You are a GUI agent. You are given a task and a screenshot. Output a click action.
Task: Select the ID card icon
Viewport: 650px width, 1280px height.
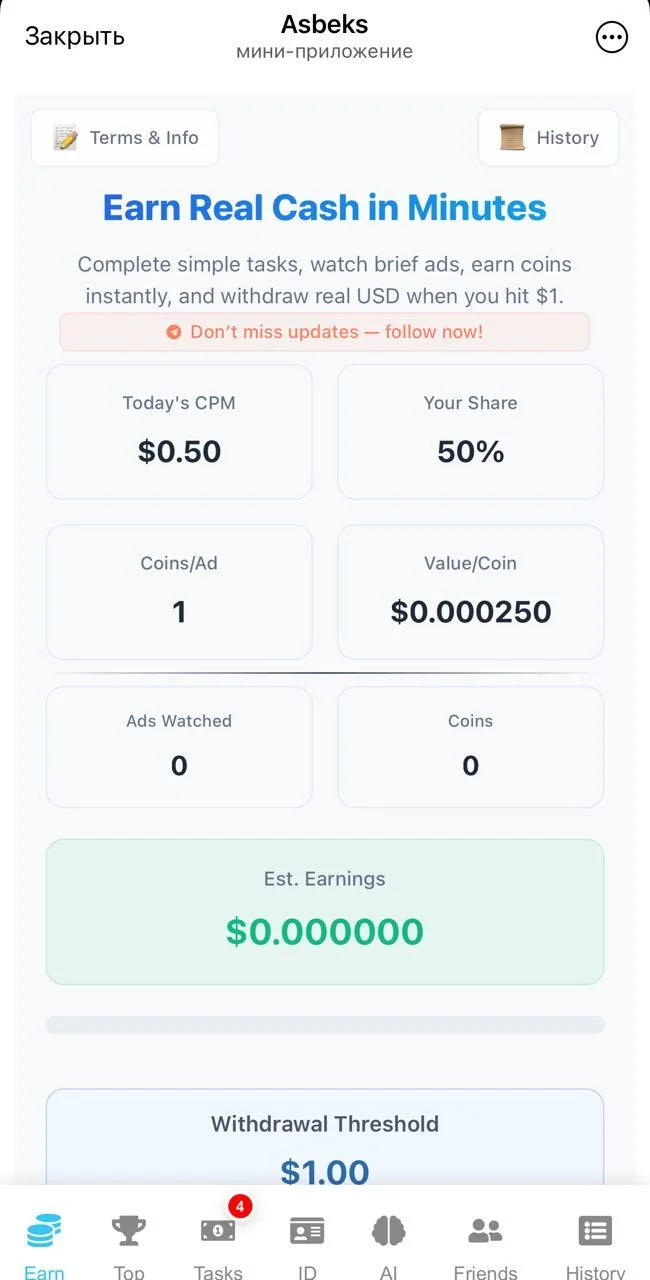coord(307,1231)
